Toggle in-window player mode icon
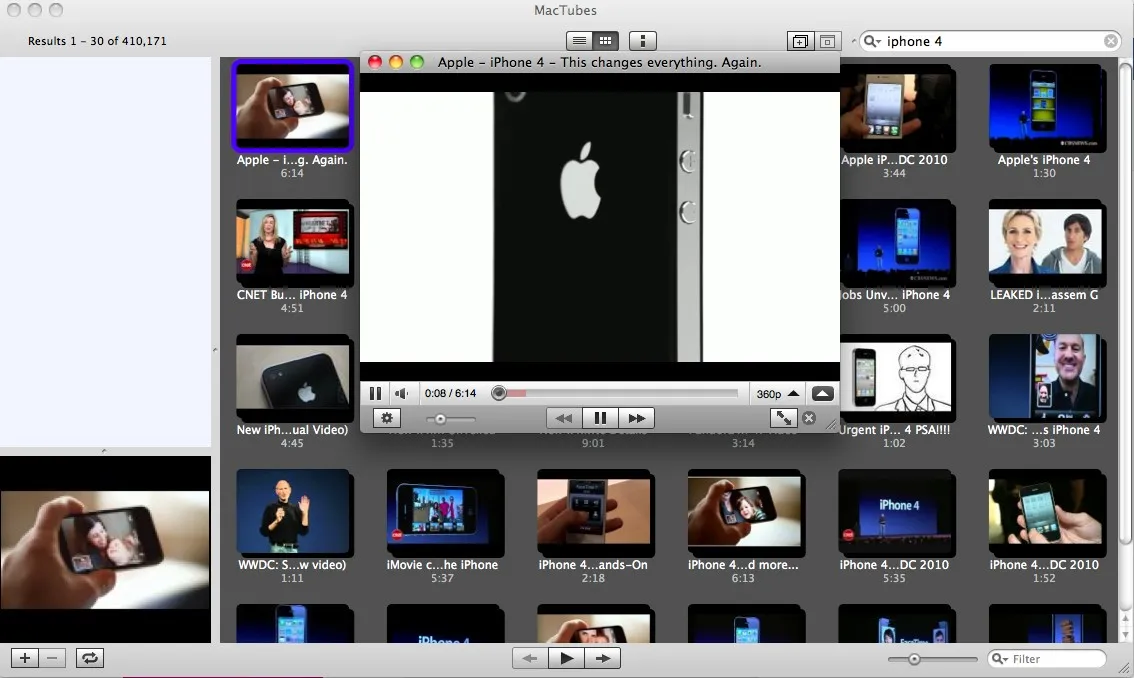Viewport: 1134px width, 678px height. pyautogui.click(x=827, y=41)
